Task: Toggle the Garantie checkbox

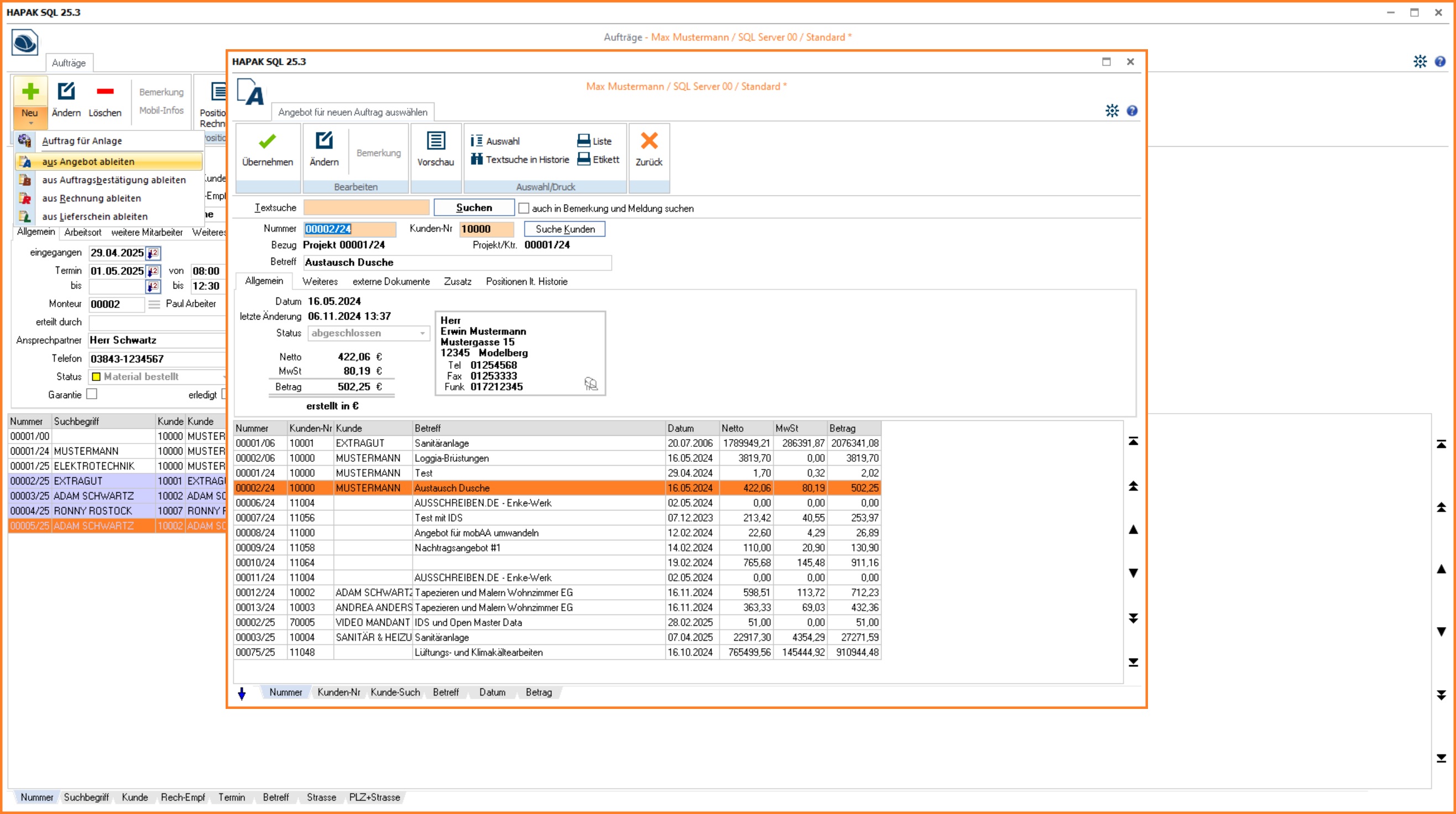Action: pos(92,395)
